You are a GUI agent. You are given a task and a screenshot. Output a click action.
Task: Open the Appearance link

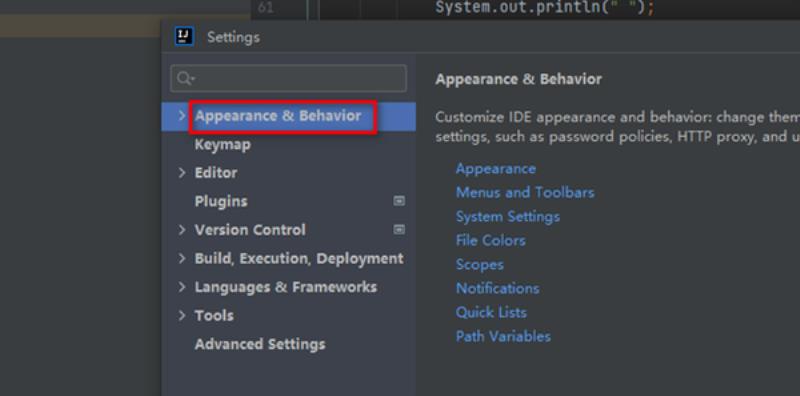tap(495, 169)
